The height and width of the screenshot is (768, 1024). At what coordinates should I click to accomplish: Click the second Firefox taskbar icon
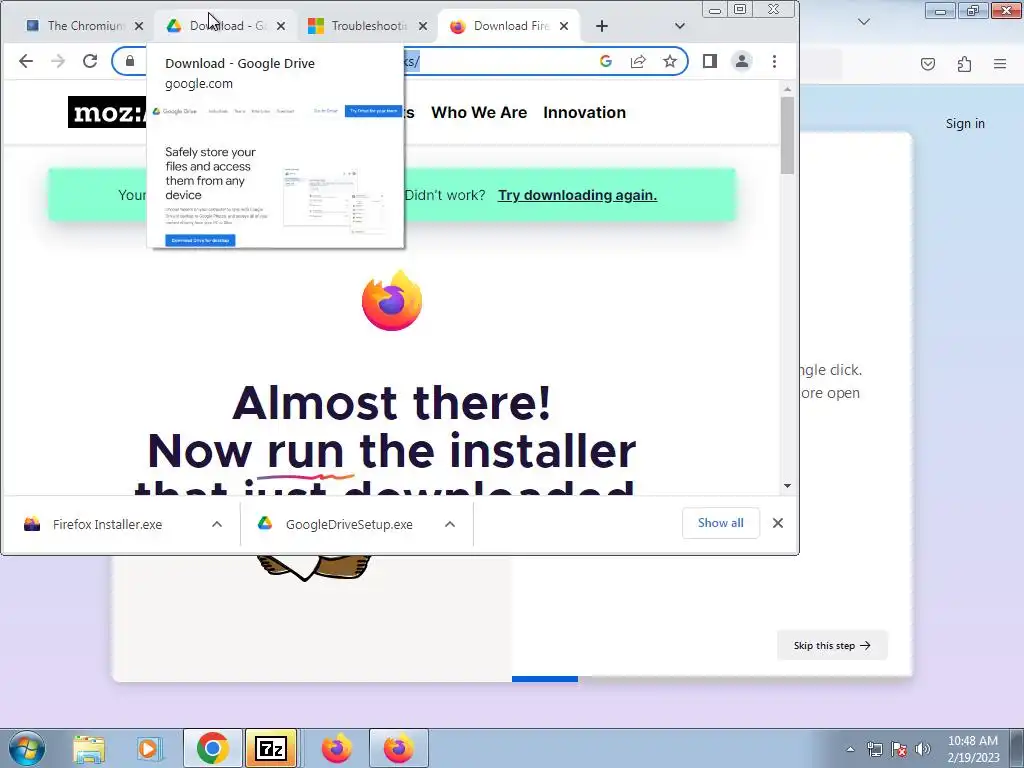399,748
